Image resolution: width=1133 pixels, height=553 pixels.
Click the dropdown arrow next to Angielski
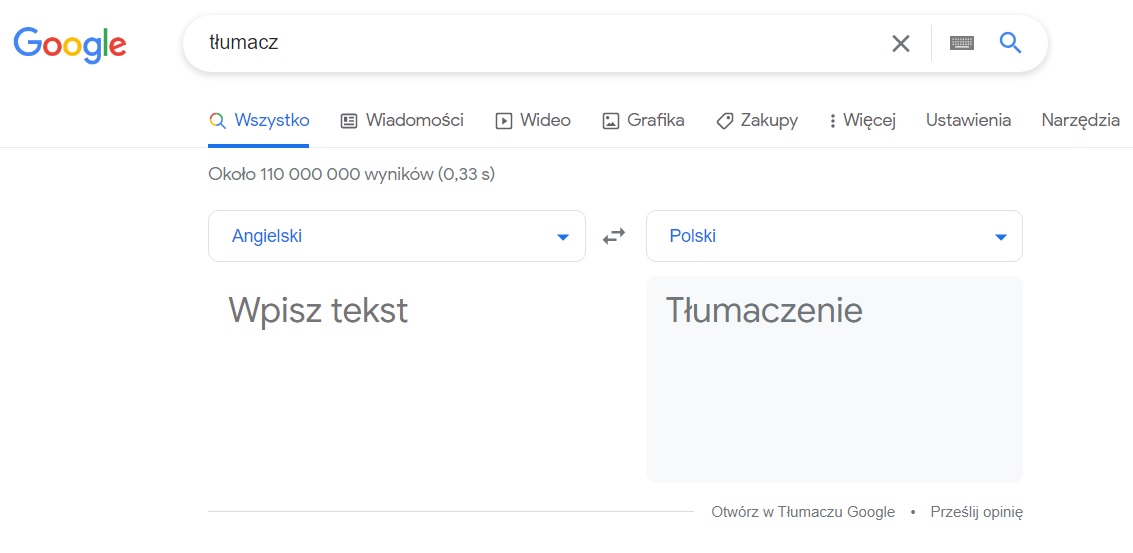pyautogui.click(x=563, y=237)
